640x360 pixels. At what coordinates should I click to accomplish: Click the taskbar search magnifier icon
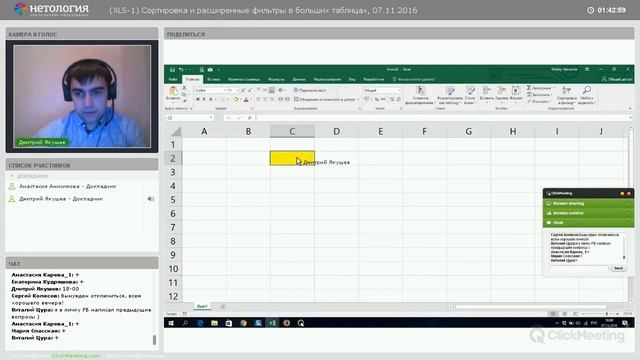click(185, 323)
